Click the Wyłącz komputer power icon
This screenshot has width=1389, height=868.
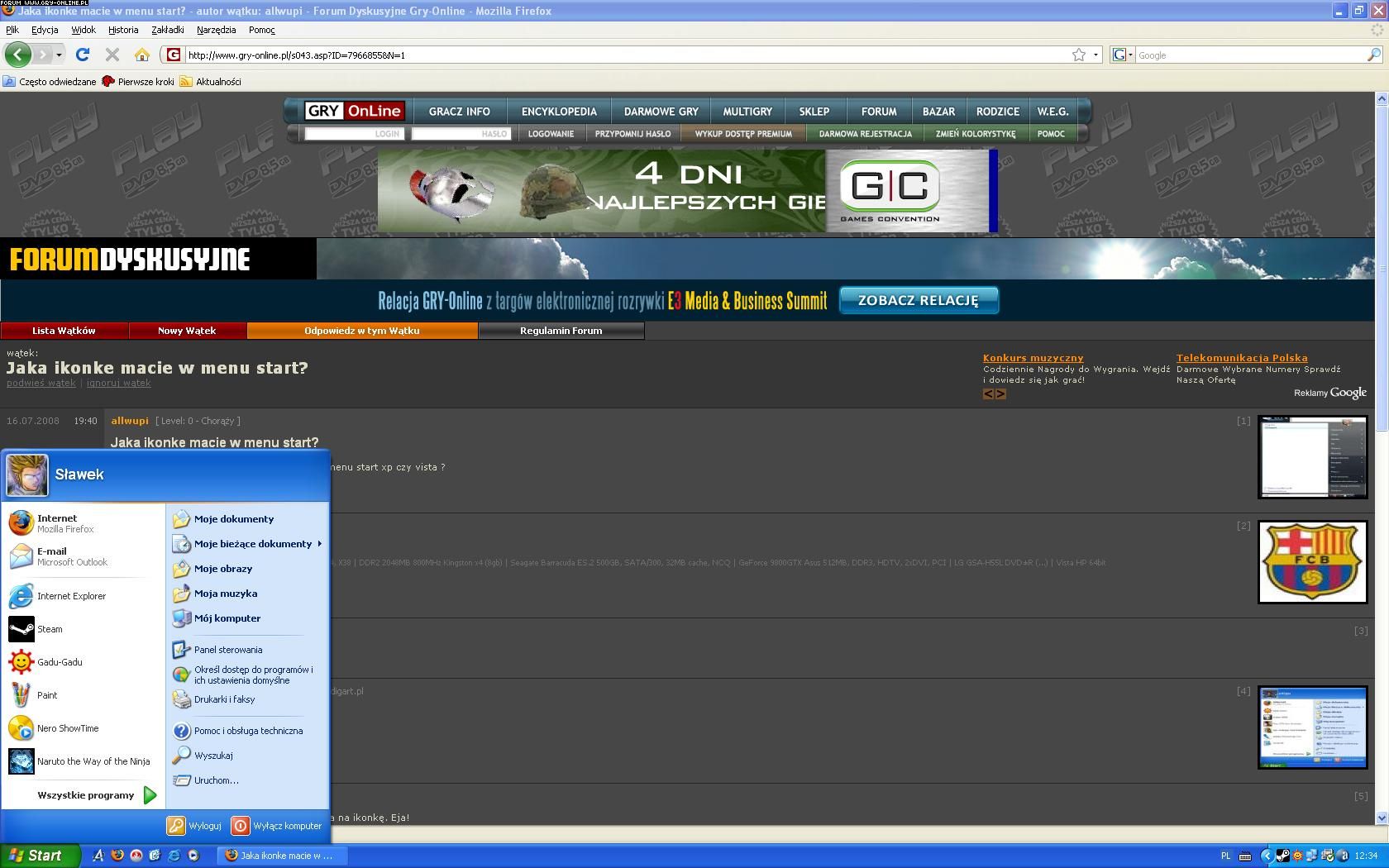tap(240, 825)
